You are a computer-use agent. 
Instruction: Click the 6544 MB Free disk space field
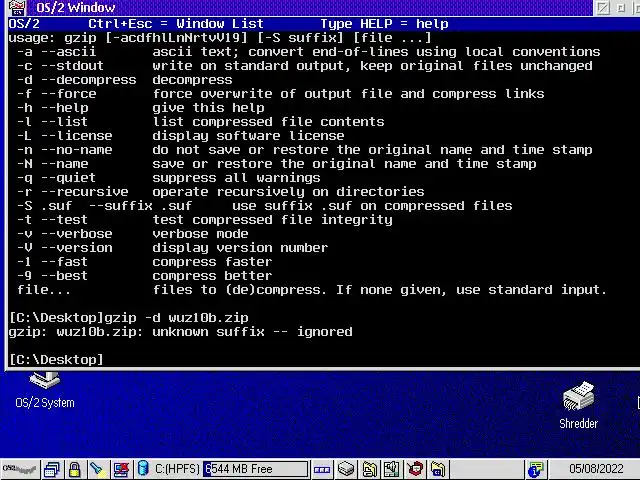pos(256,469)
